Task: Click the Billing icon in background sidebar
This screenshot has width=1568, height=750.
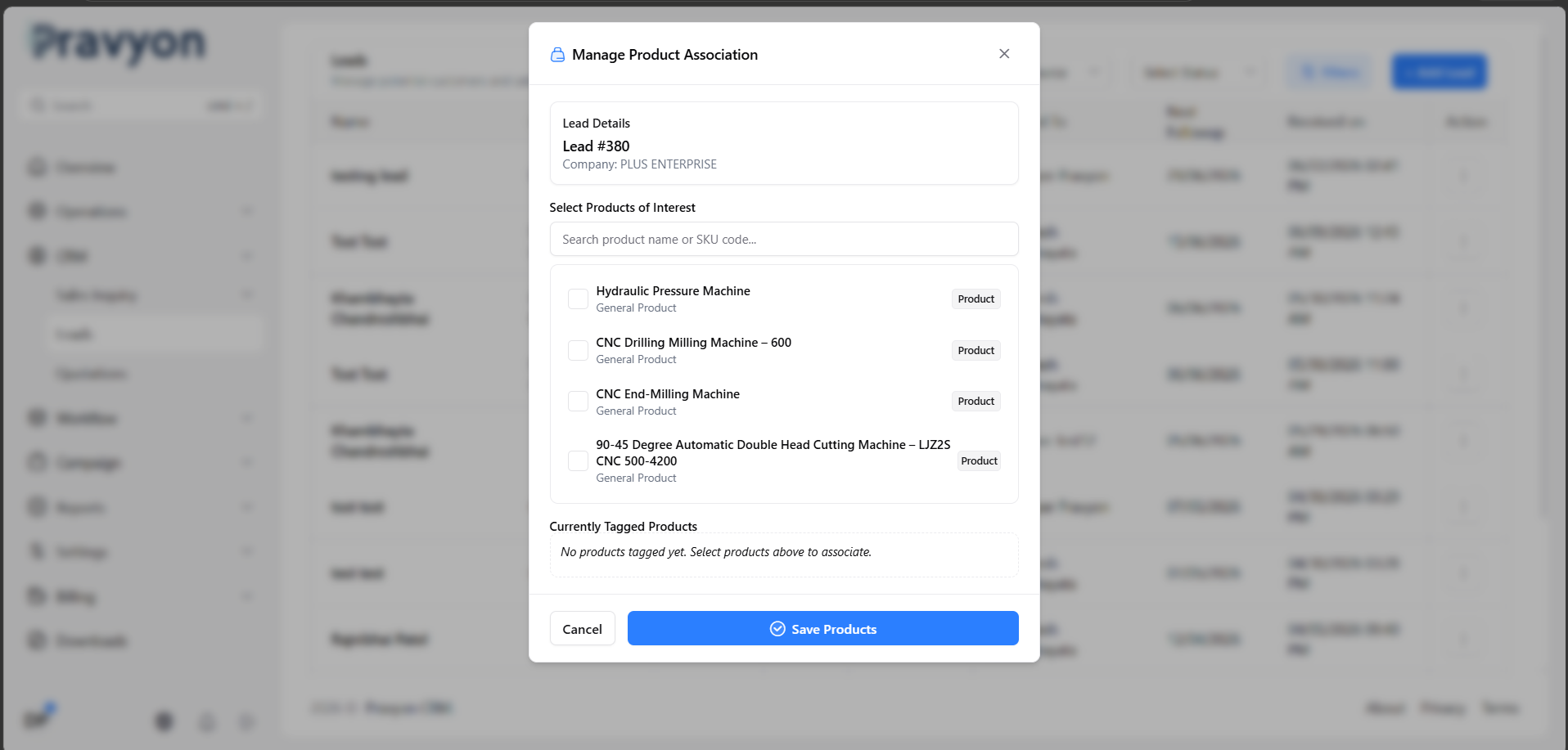Action: pyautogui.click(x=38, y=596)
